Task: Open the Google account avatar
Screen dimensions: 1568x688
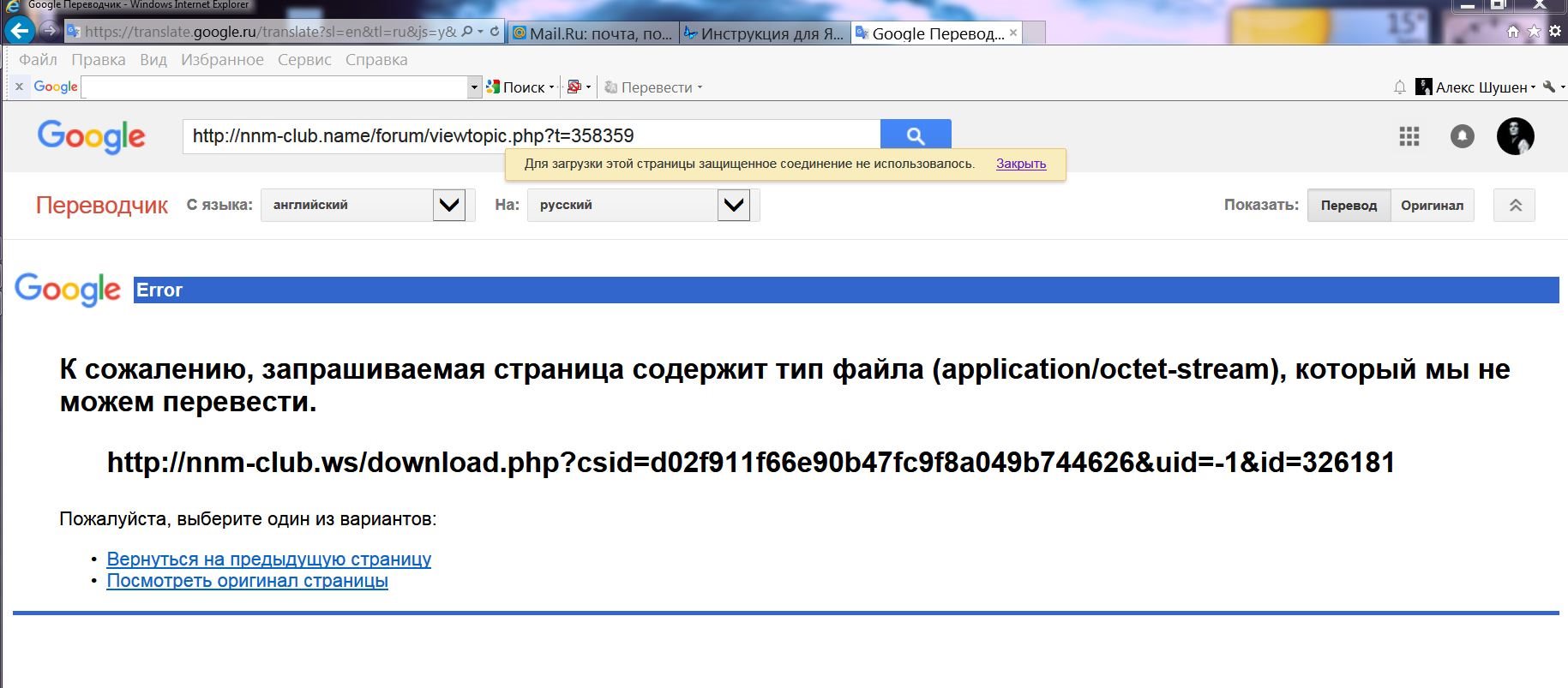Action: click(1516, 136)
